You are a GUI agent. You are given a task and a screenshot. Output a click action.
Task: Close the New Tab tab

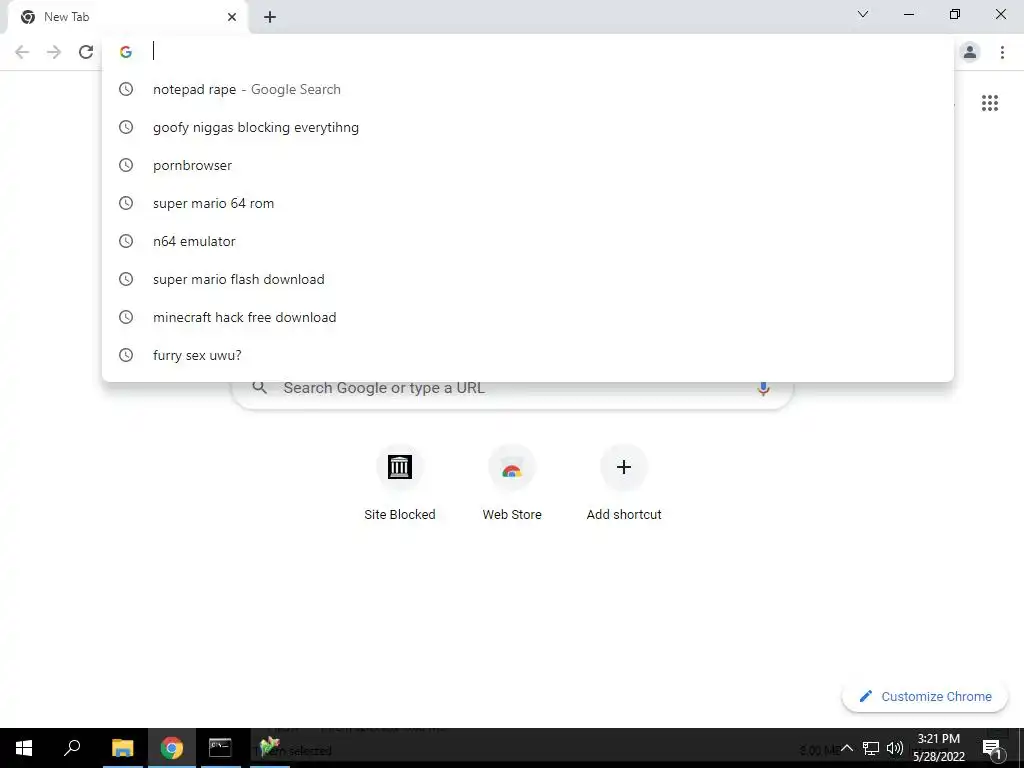point(232,17)
